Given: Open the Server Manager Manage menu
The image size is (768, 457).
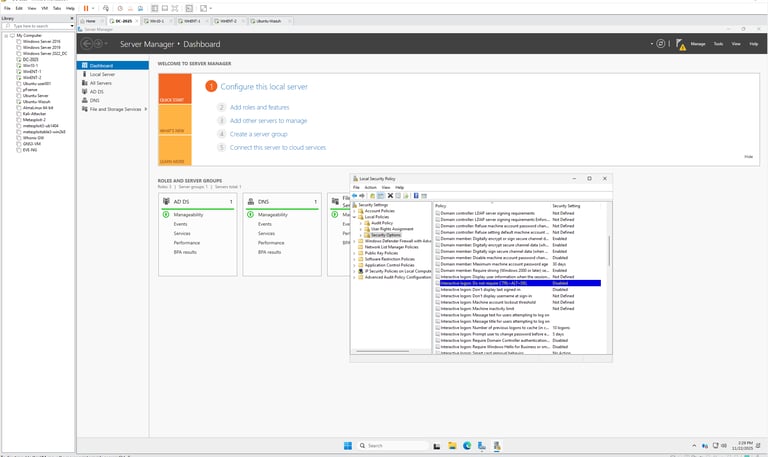Looking at the screenshot, I should point(698,44).
